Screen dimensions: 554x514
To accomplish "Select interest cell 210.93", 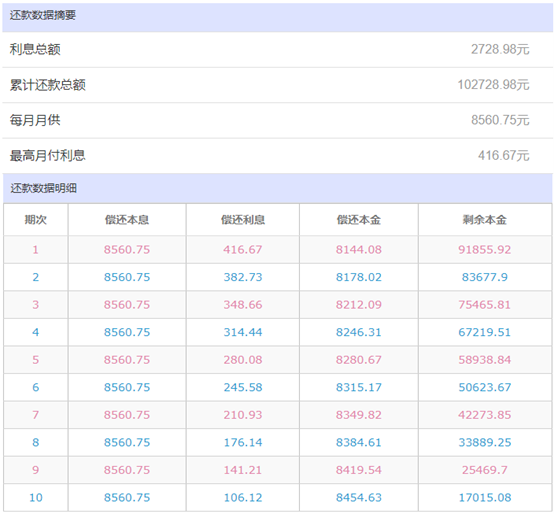I will point(243,415).
